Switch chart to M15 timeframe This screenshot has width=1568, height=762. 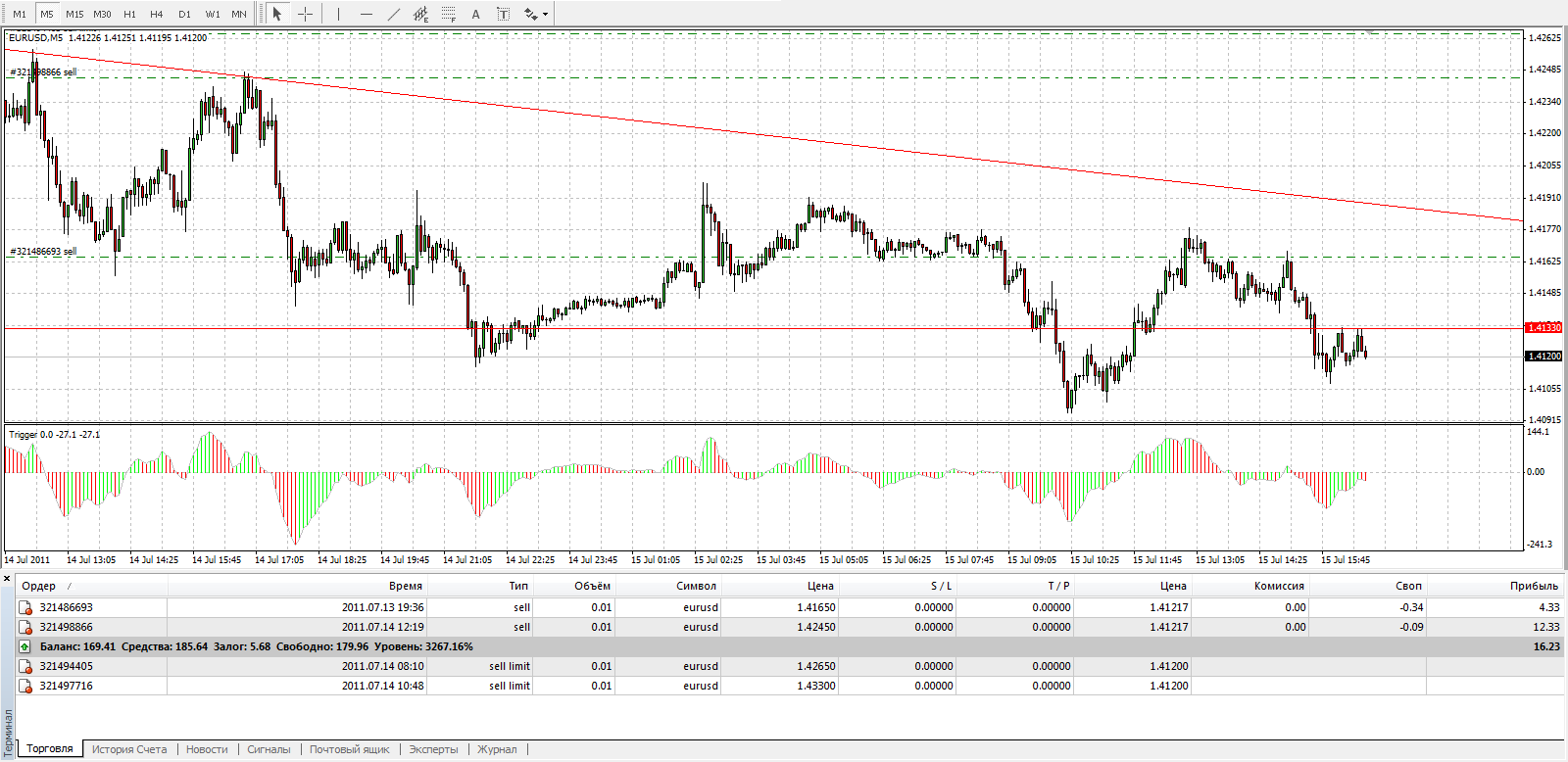(74, 14)
